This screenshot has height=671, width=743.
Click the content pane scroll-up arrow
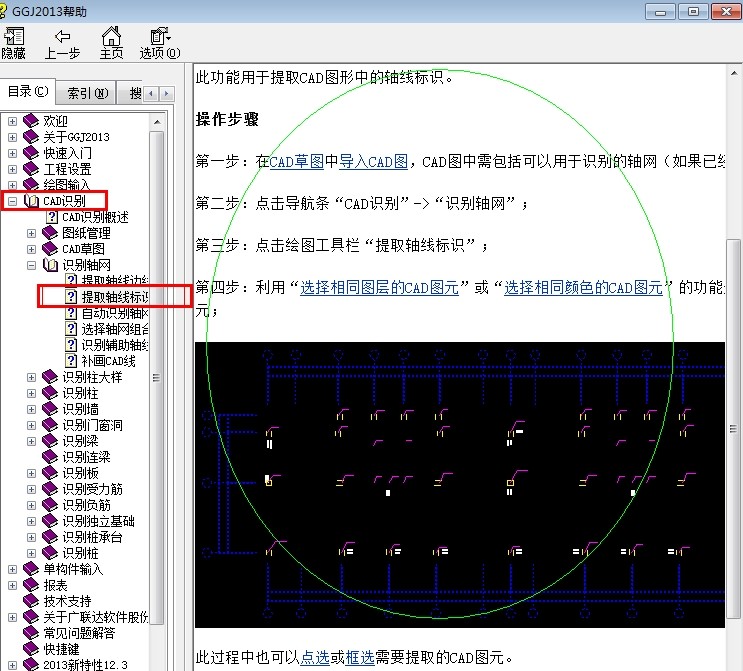tap(734, 73)
